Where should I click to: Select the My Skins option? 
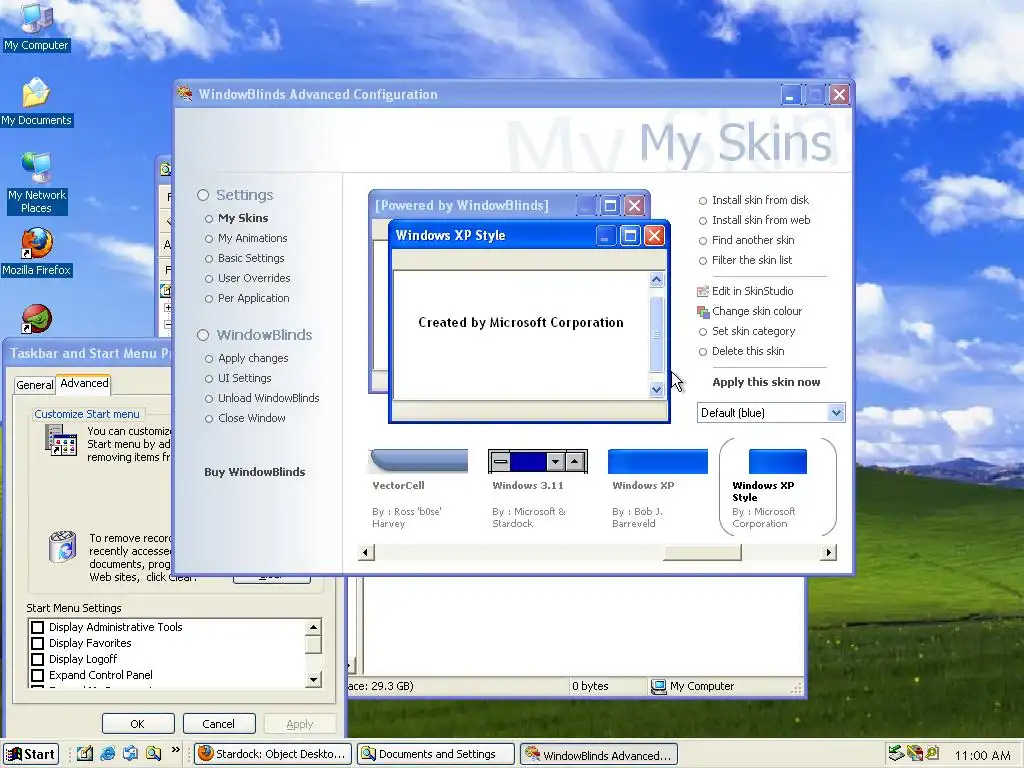point(236,218)
